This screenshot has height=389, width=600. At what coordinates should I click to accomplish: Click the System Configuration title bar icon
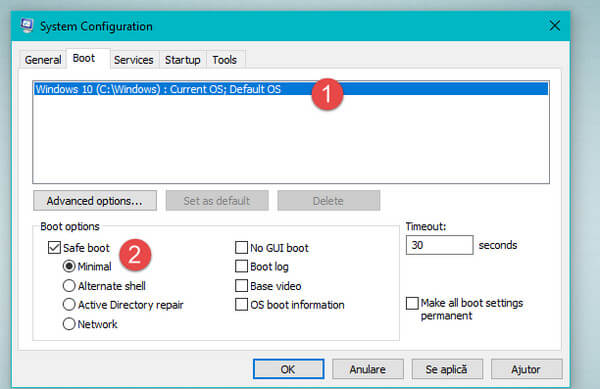coord(27,26)
